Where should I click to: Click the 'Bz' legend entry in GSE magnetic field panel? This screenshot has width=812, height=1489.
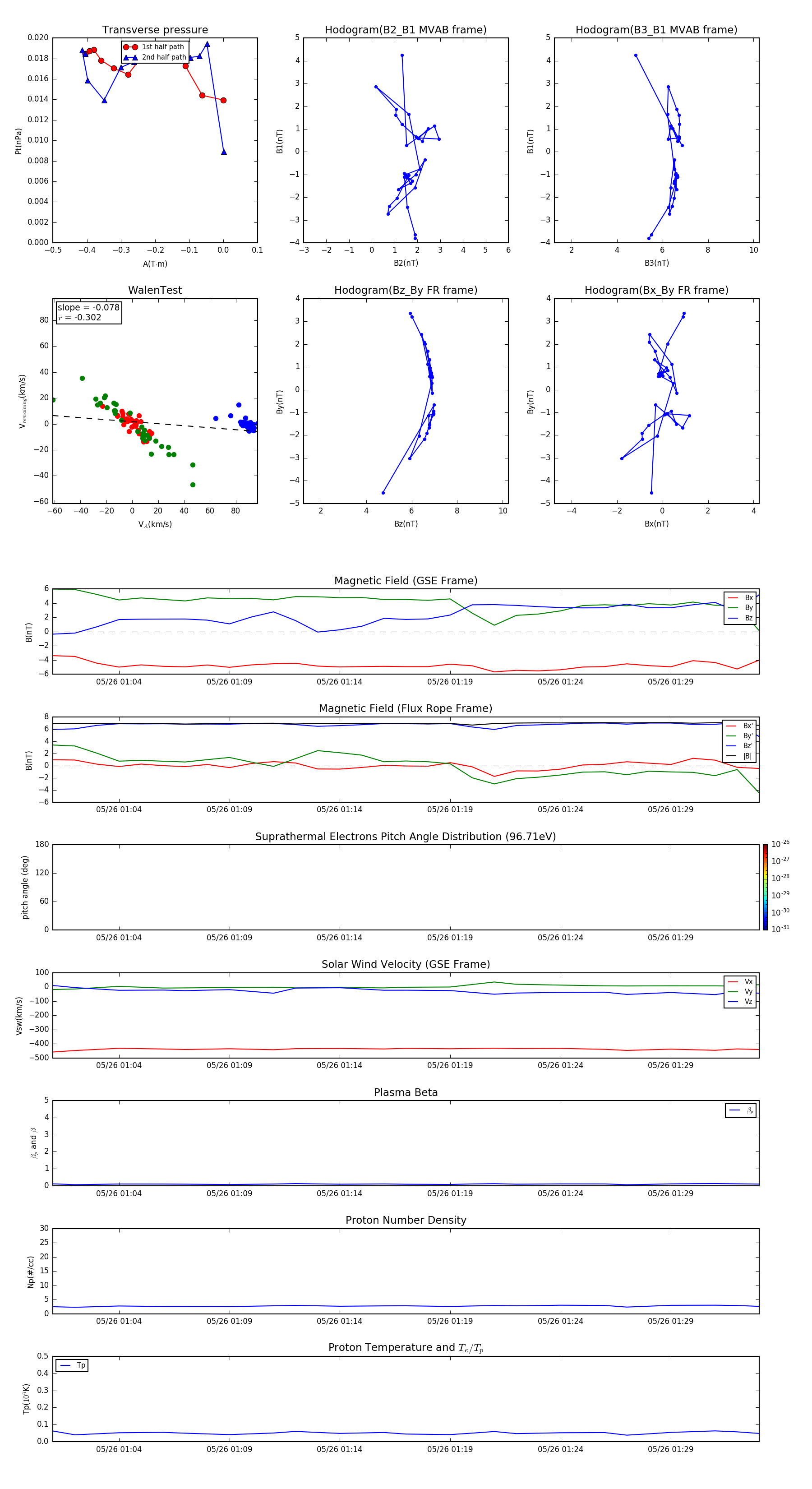[x=740, y=618]
